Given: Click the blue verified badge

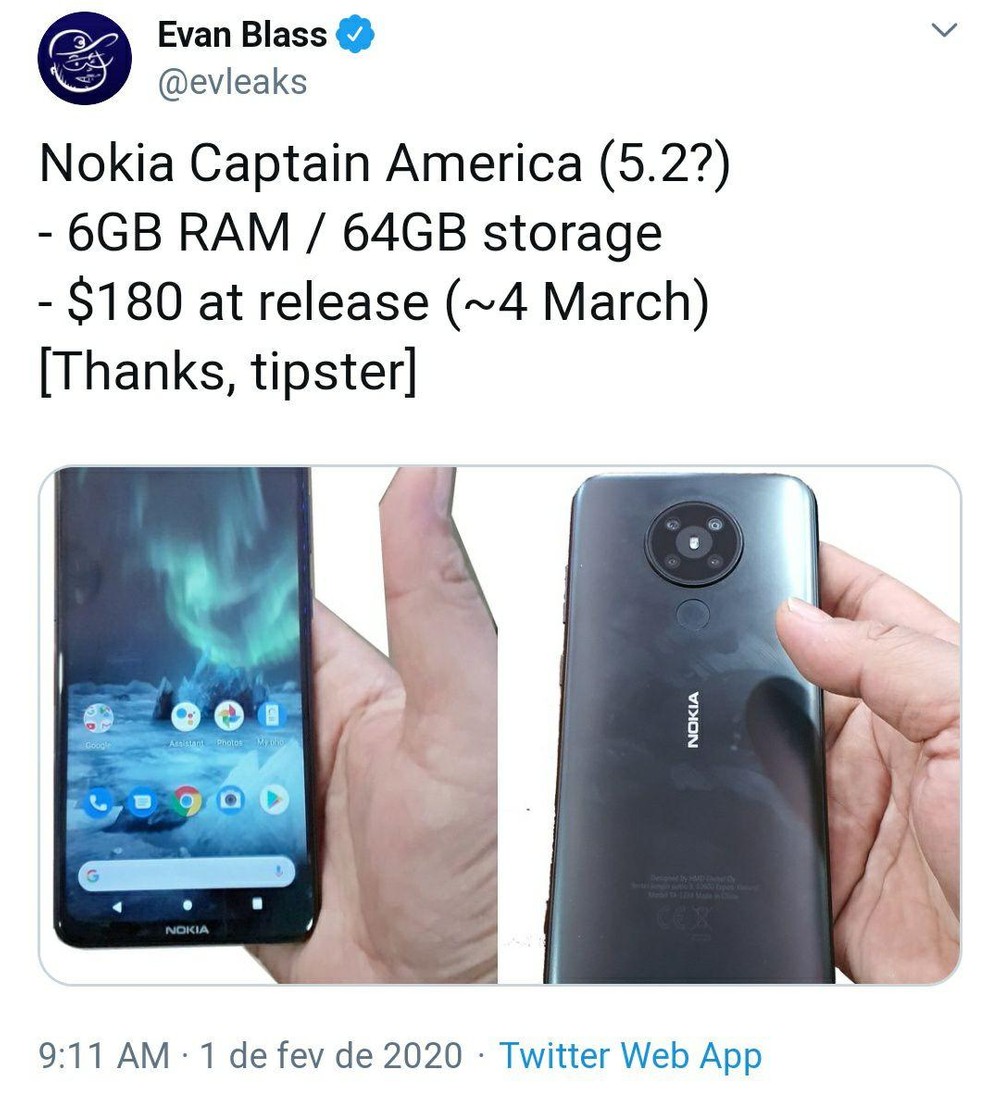Looking at the screenshot, I should tap(356, 36).
